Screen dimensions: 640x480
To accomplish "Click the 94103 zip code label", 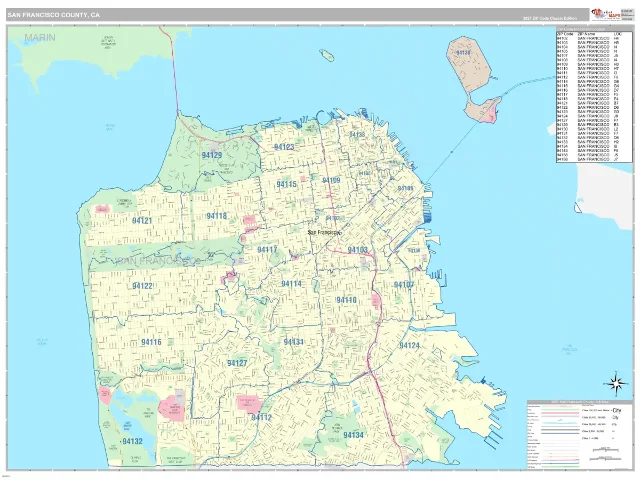I will click(x=358, y=250).
